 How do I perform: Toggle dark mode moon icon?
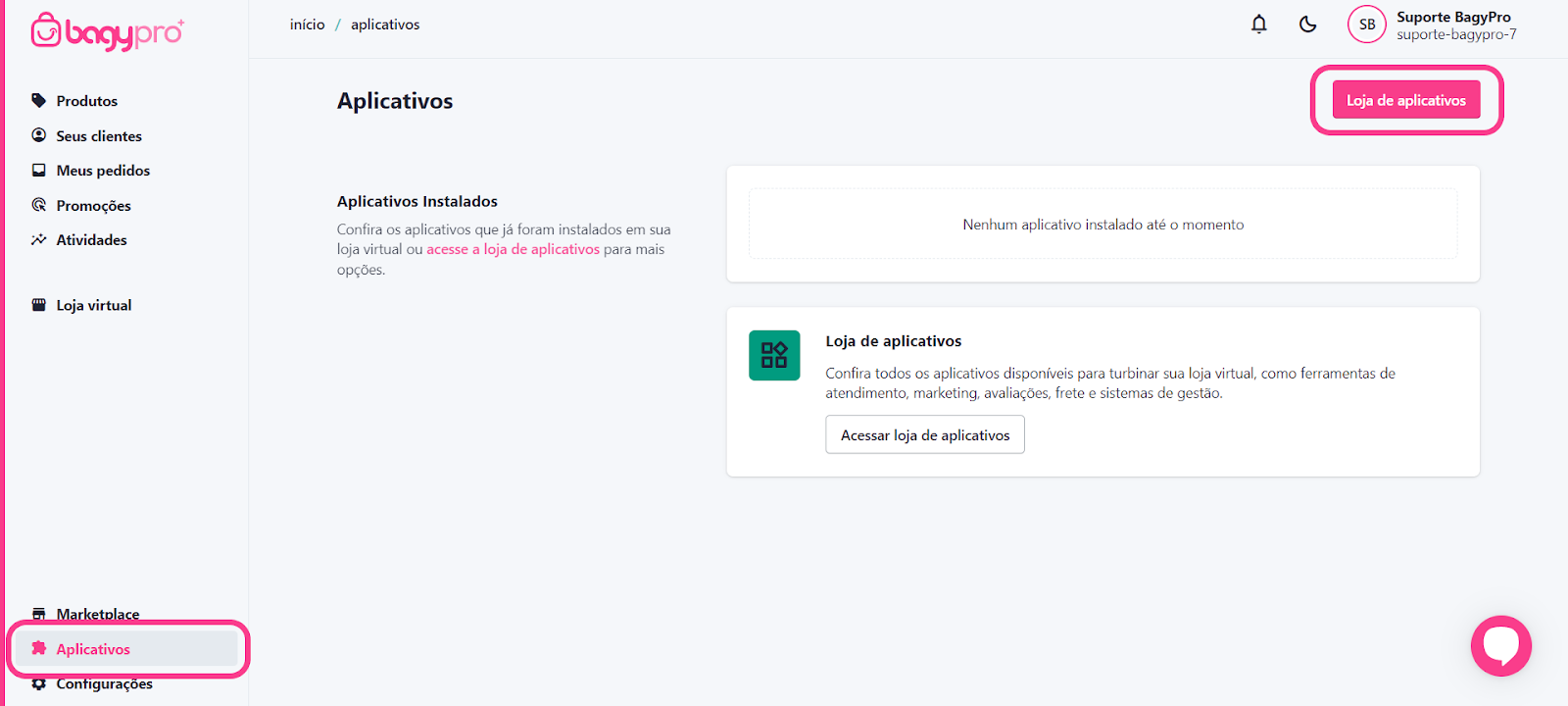pyautogui.click(x=1307, y=25)
